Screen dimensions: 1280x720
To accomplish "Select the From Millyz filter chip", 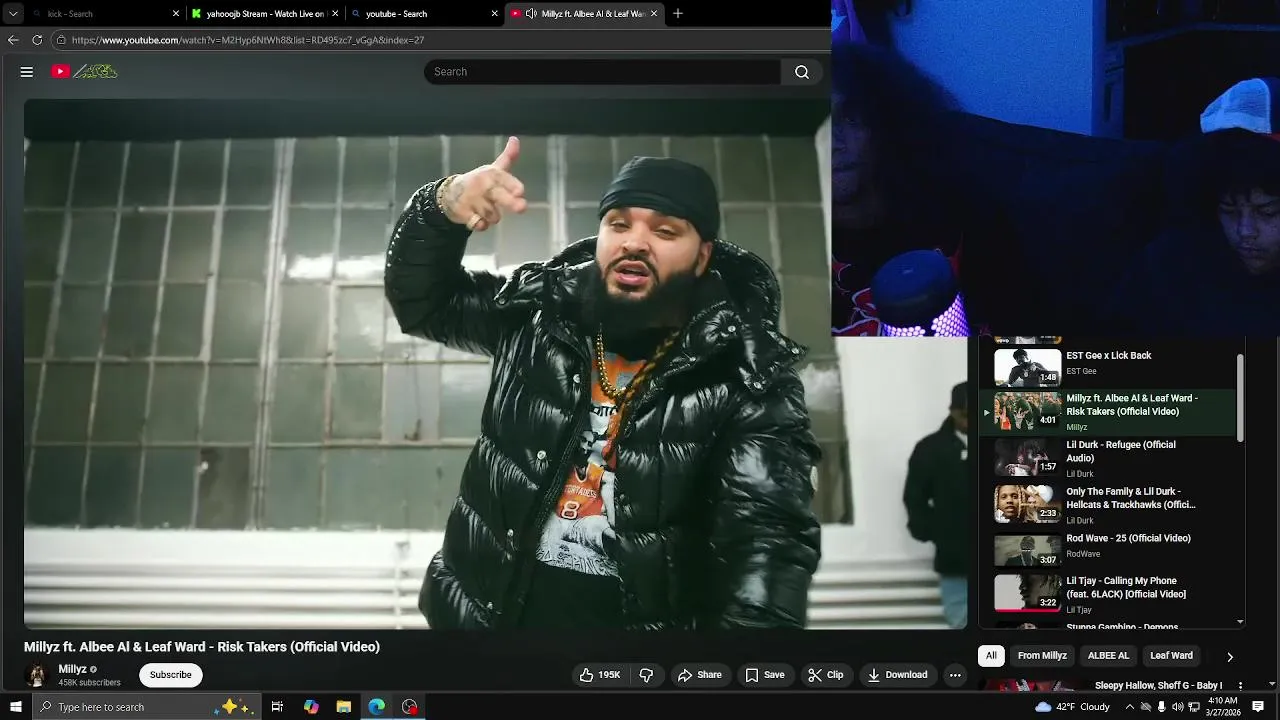I will (x=1042, y=656).
